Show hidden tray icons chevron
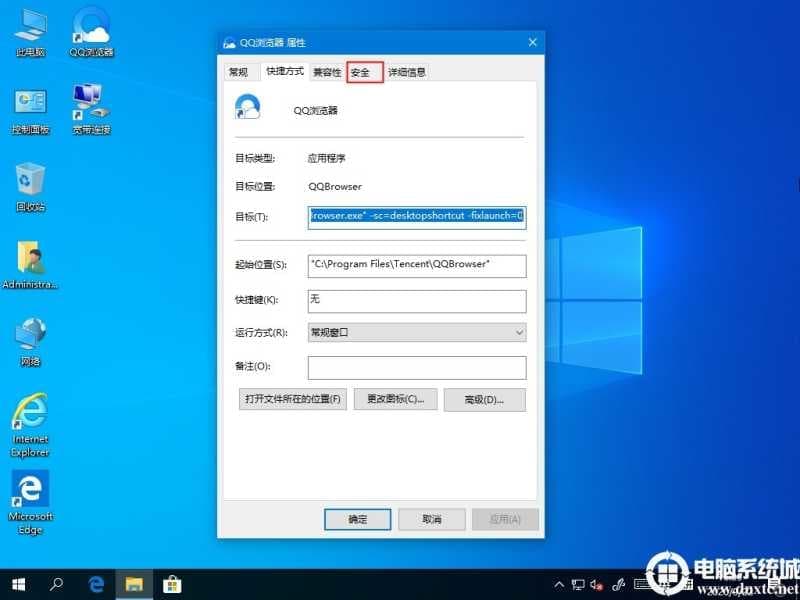 pyautogui.click(x=559, y=585)
